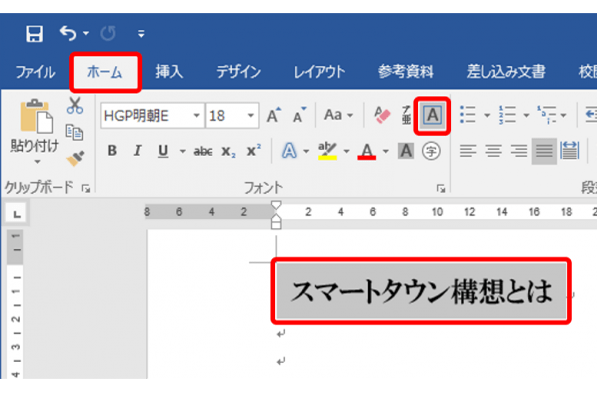Switch to the レイアウト tab
Screen dimensions: 597x398
coord(319,72)
